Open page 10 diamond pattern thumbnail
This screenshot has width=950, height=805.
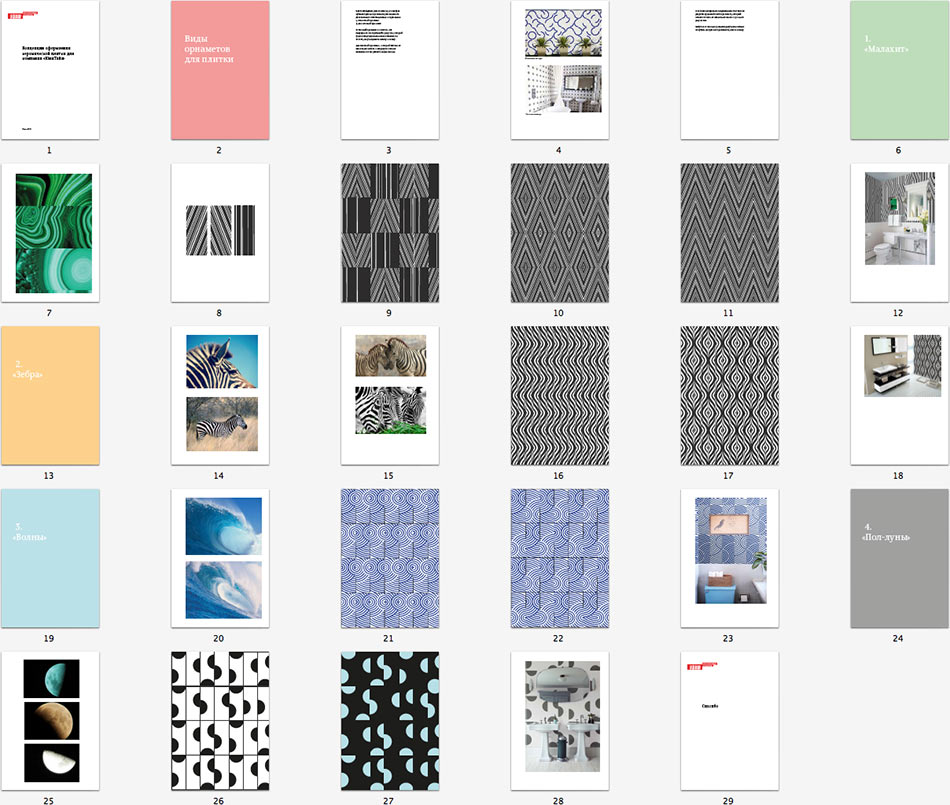[559, 232]
